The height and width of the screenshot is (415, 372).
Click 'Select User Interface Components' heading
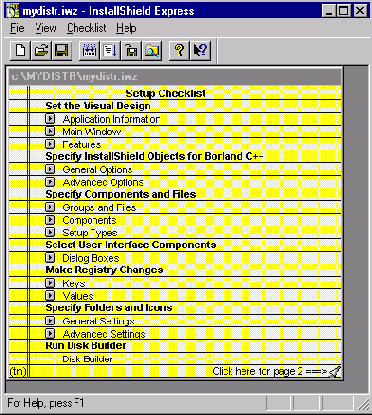tap(131, 245)
